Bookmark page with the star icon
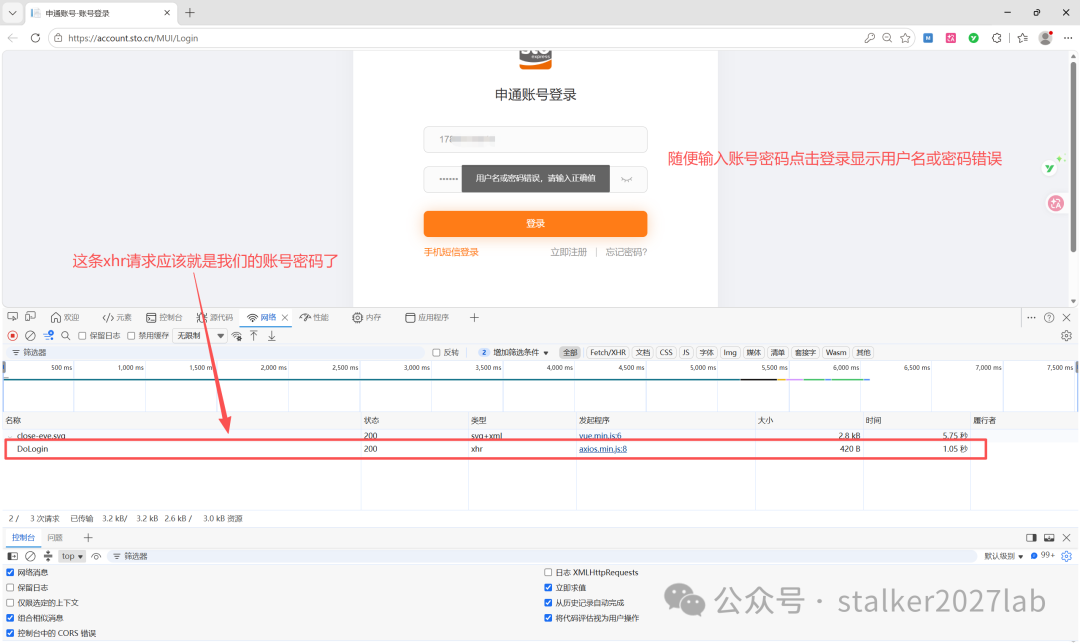 905,38
